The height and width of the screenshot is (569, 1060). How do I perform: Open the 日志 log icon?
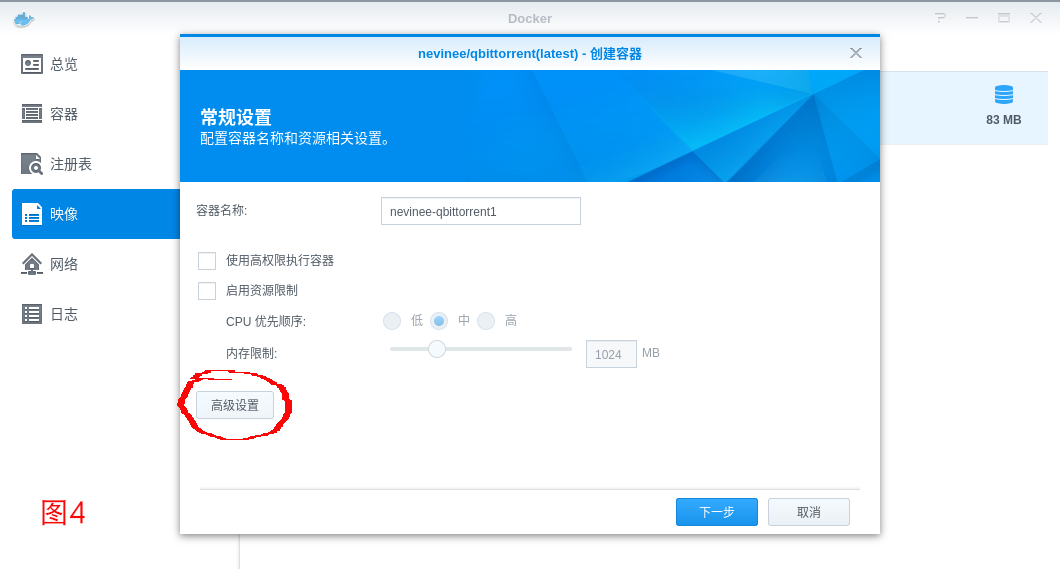(x=32, y=314)
